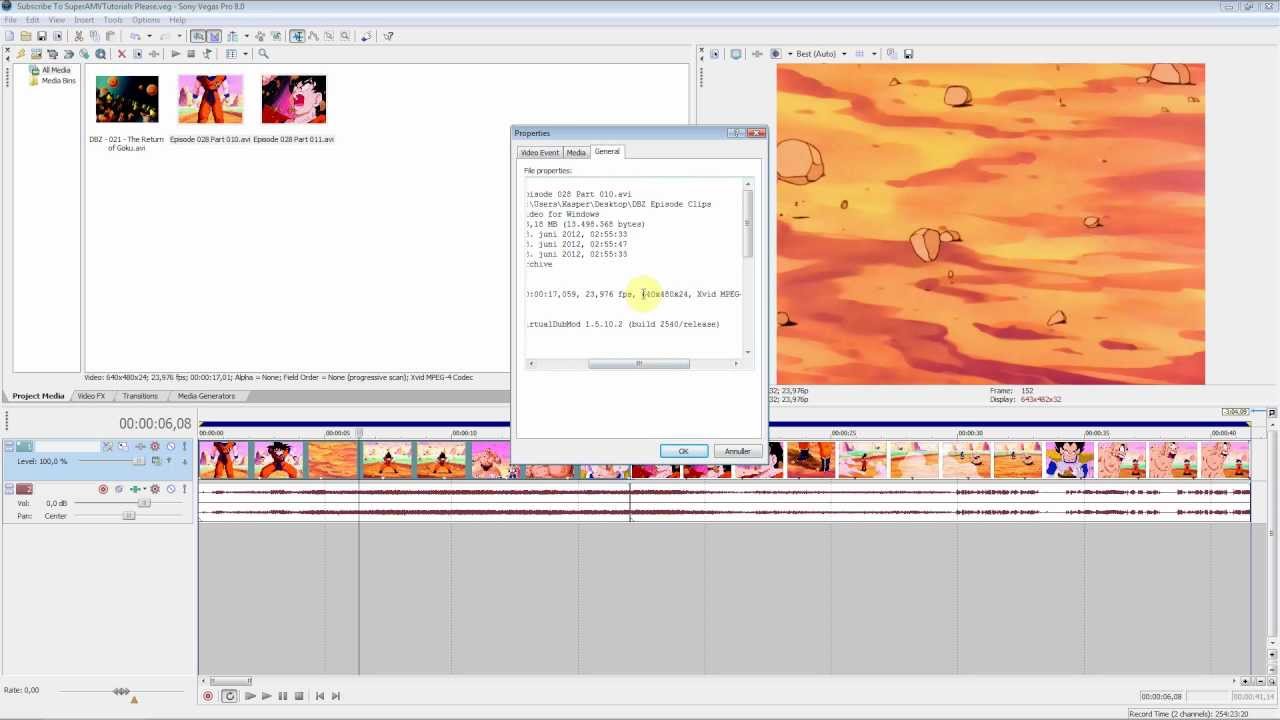The image size is (1280, 720).
Task: Open the Tools menu
Action: pyautogui.click(x=113, y=20)
